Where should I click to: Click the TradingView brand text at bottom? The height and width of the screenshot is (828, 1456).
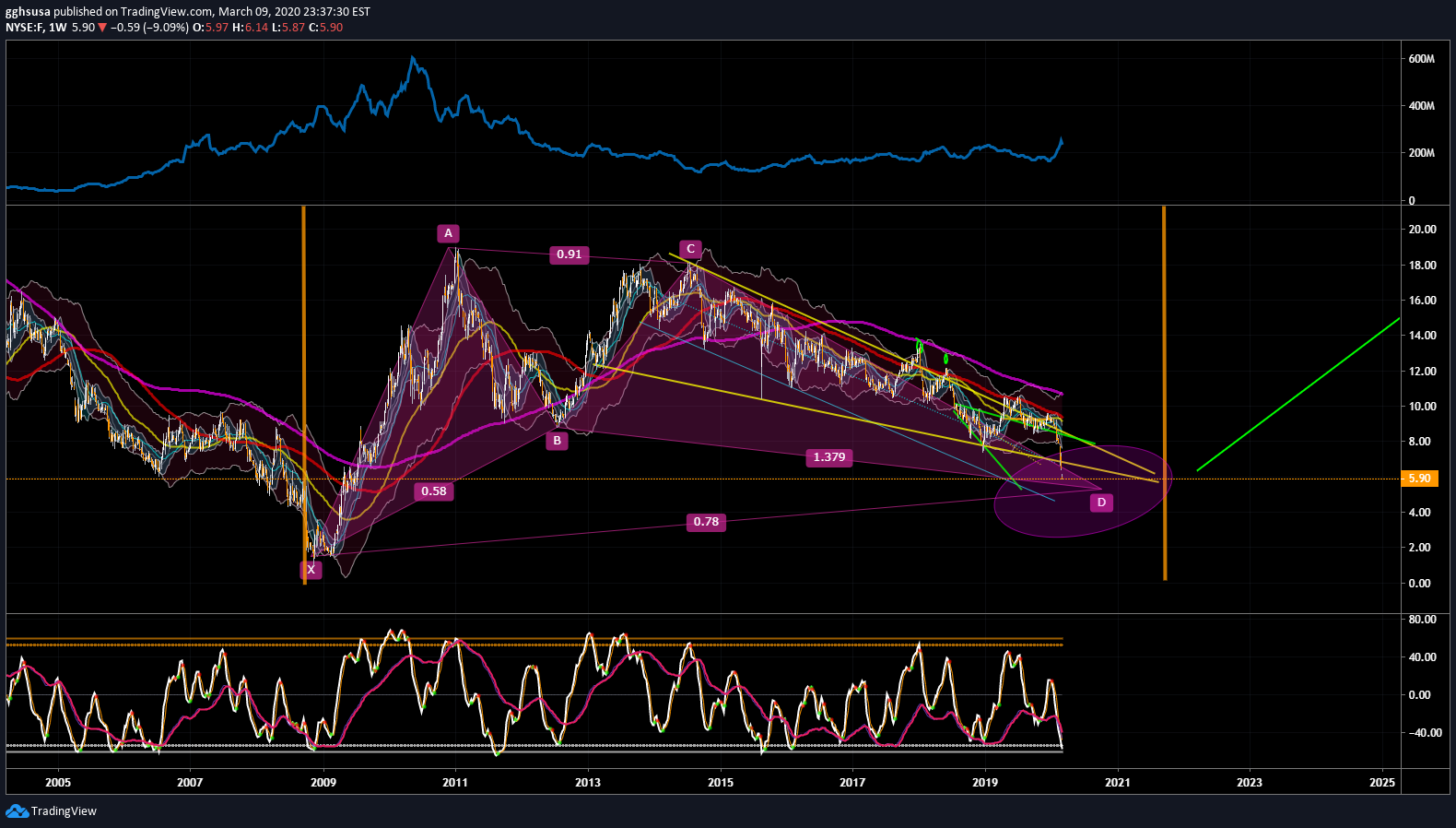click(x=64, y=811)
